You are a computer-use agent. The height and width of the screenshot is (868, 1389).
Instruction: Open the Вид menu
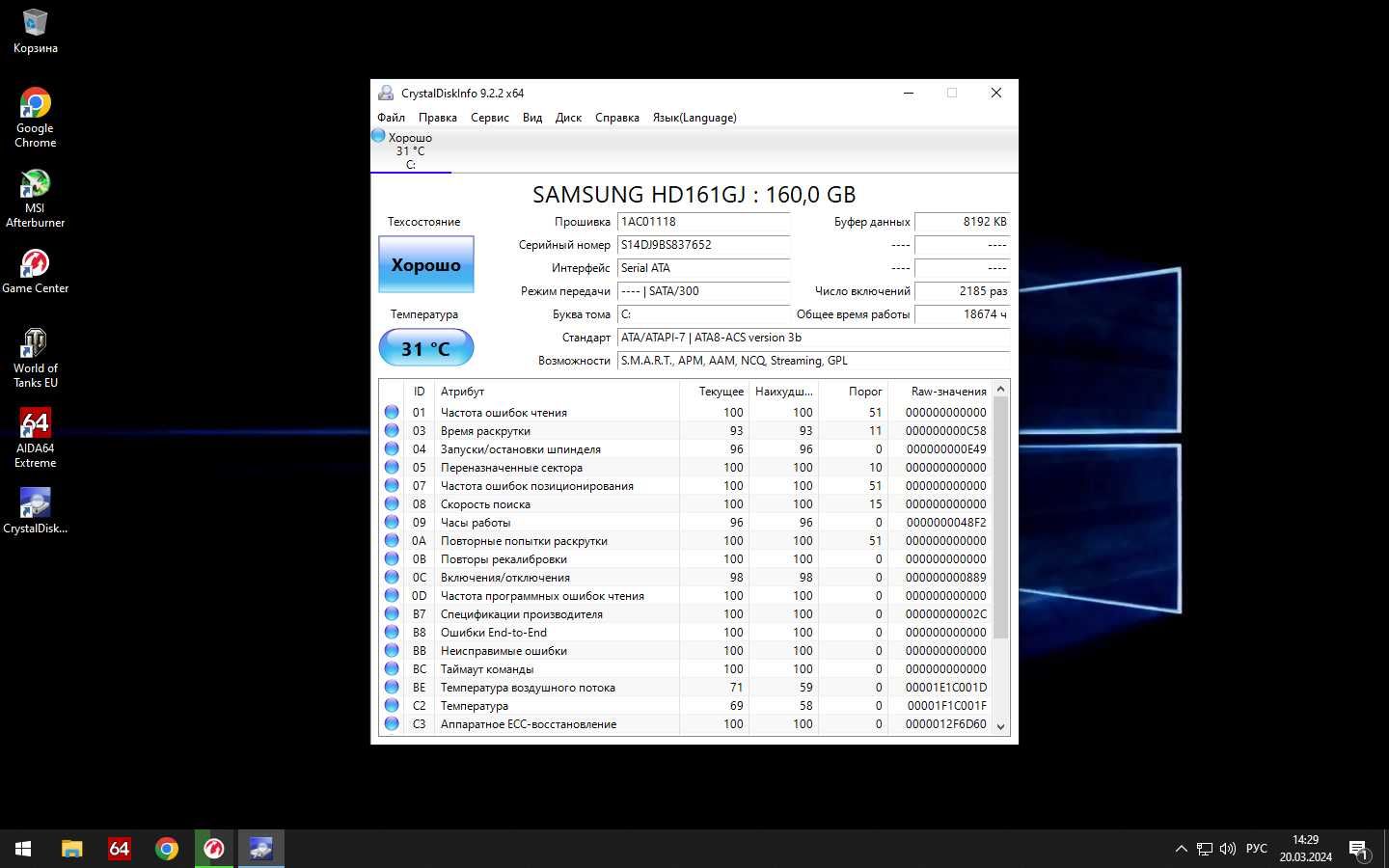[x=532, y=118]
